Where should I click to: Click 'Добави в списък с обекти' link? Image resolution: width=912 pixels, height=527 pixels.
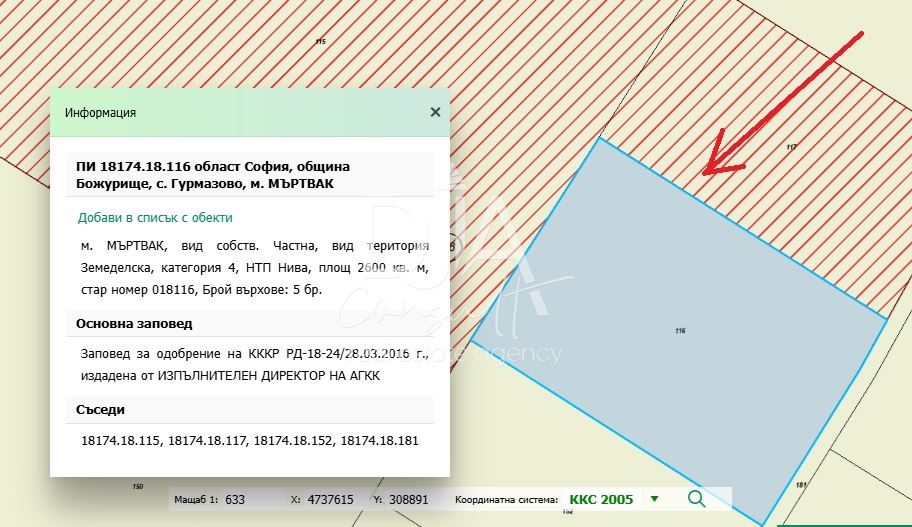pos(155,217)
